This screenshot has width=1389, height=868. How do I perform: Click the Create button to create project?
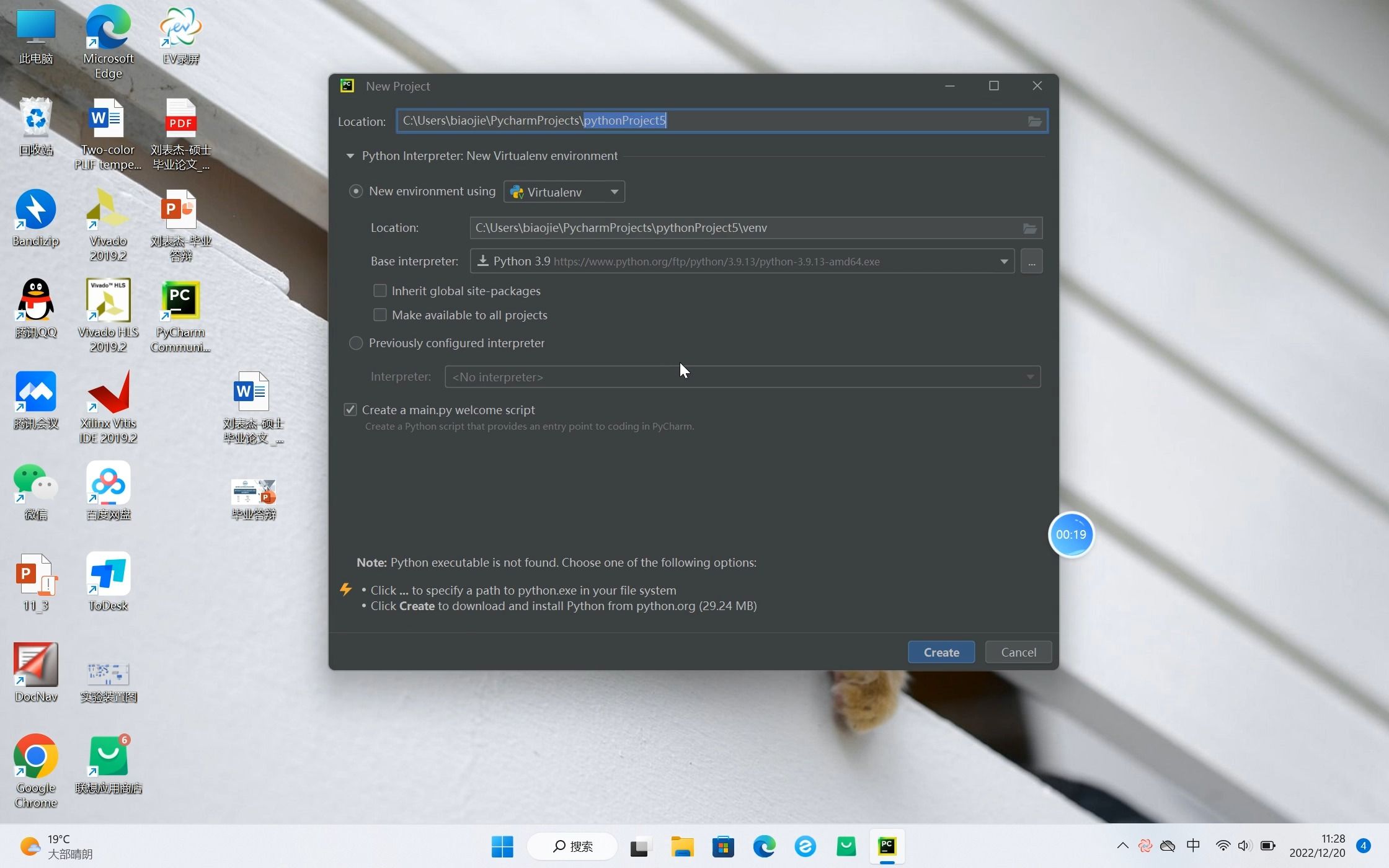[x=940, y=651]
